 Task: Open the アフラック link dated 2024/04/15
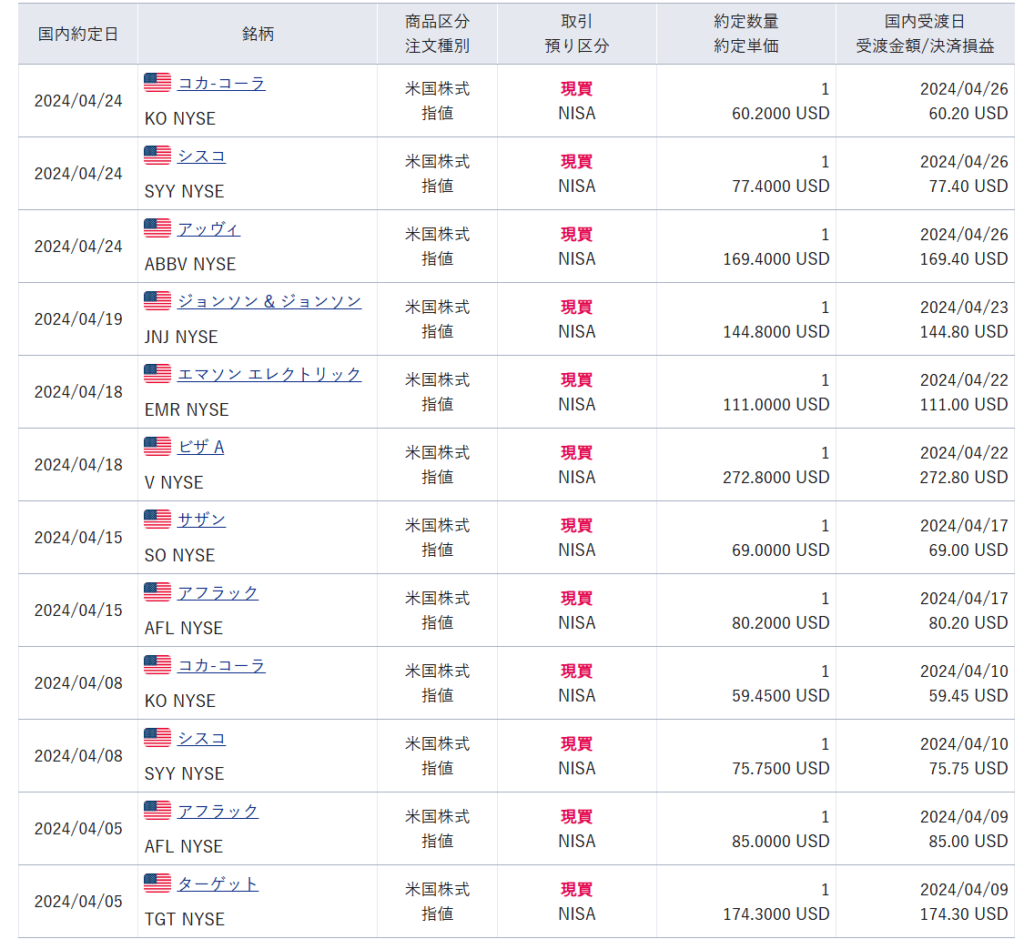(x=217, y=593)
